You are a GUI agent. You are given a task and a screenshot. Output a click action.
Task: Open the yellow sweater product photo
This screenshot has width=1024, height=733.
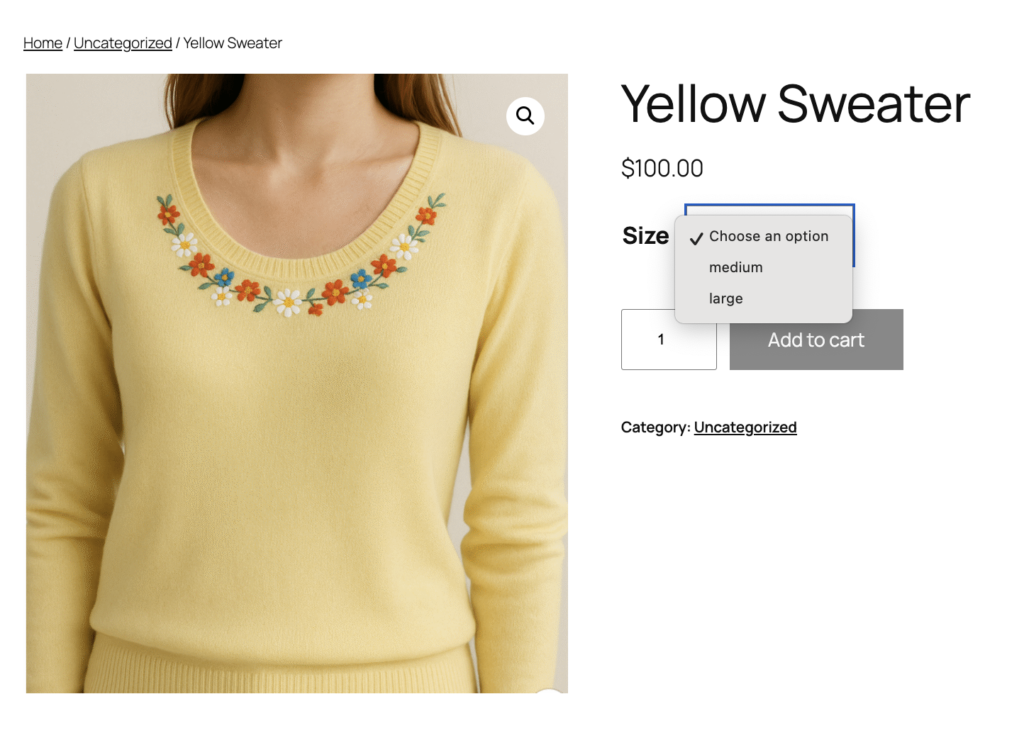(x=296, y=450)
